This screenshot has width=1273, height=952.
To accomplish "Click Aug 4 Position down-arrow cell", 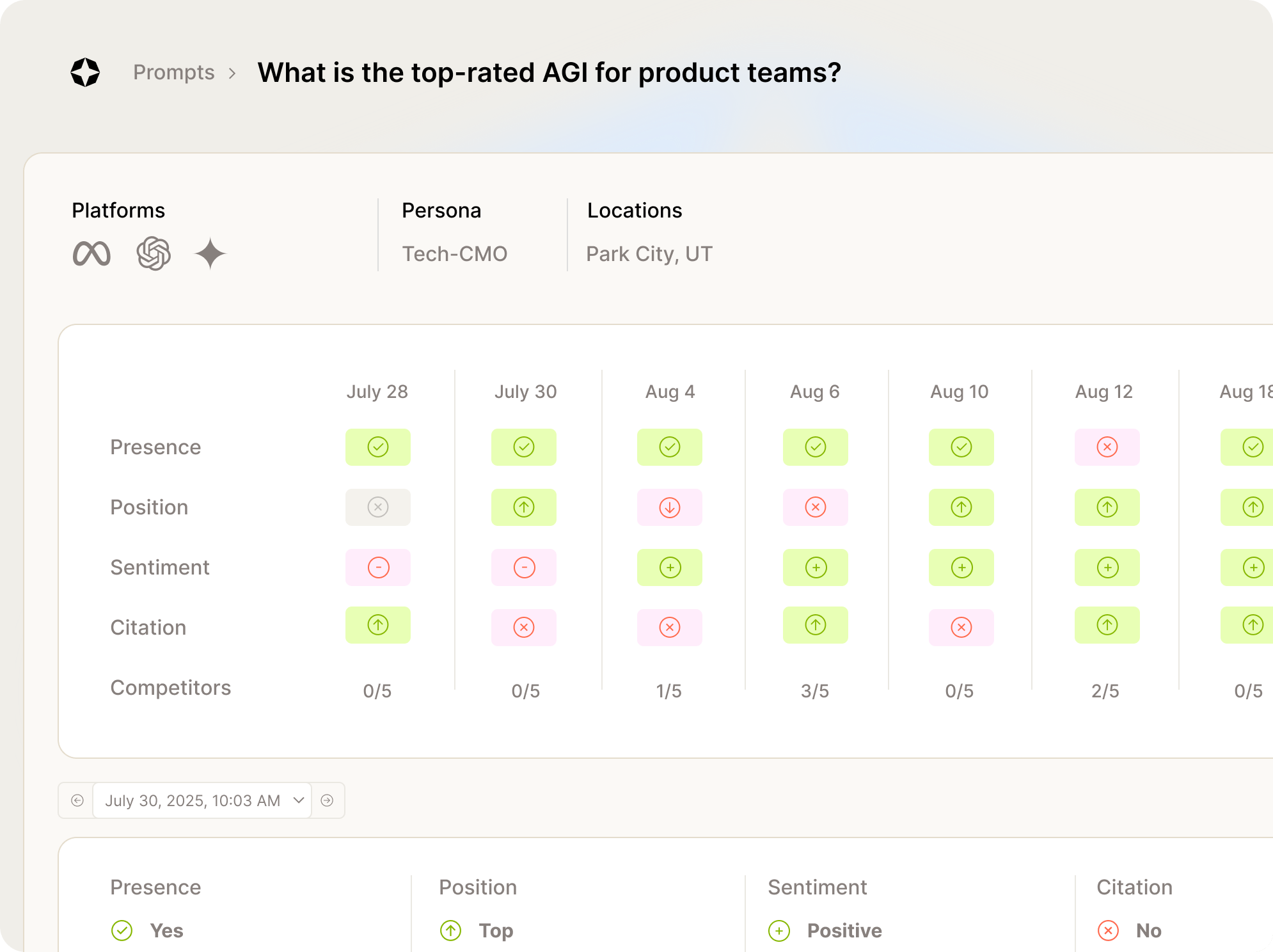I will coord(670,507).
